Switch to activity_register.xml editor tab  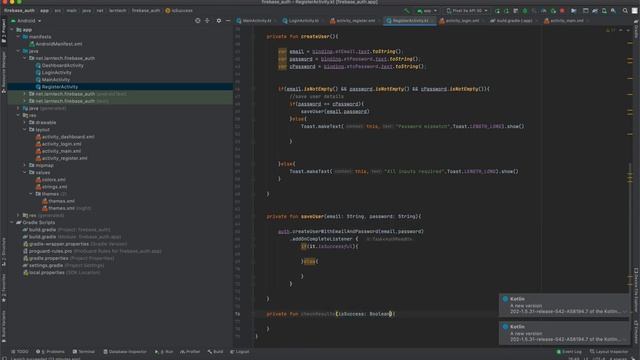coord(355,20)
